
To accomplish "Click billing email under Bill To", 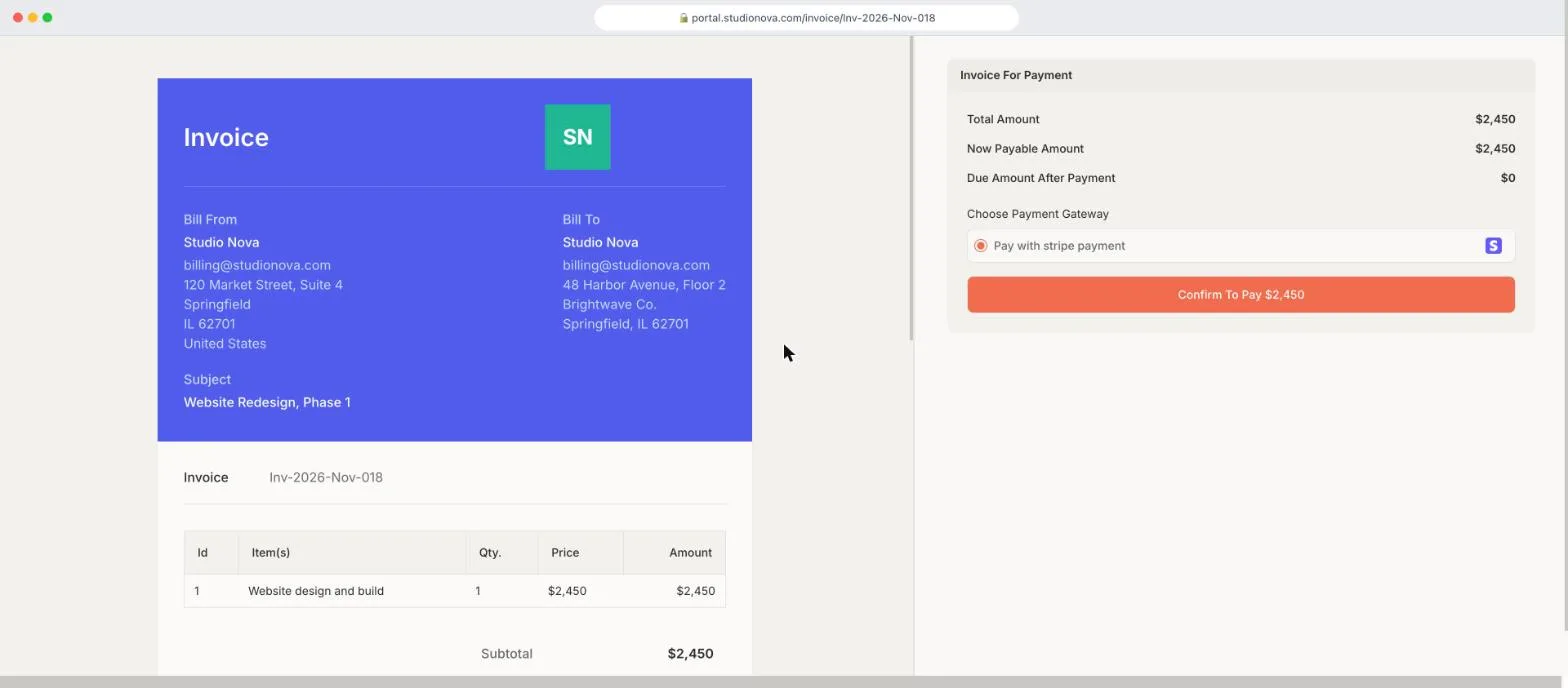I will click(636, 266).
